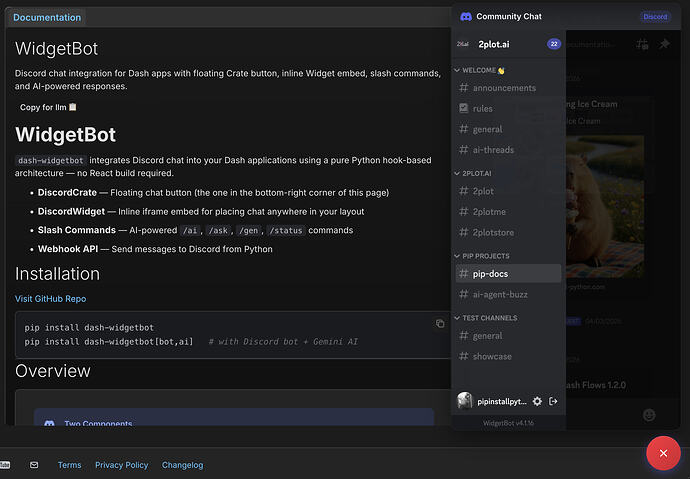The height and width of the screenshot is (479, 690).
Task: Open general channel under TEST CHANNELS
Action: 508,336
